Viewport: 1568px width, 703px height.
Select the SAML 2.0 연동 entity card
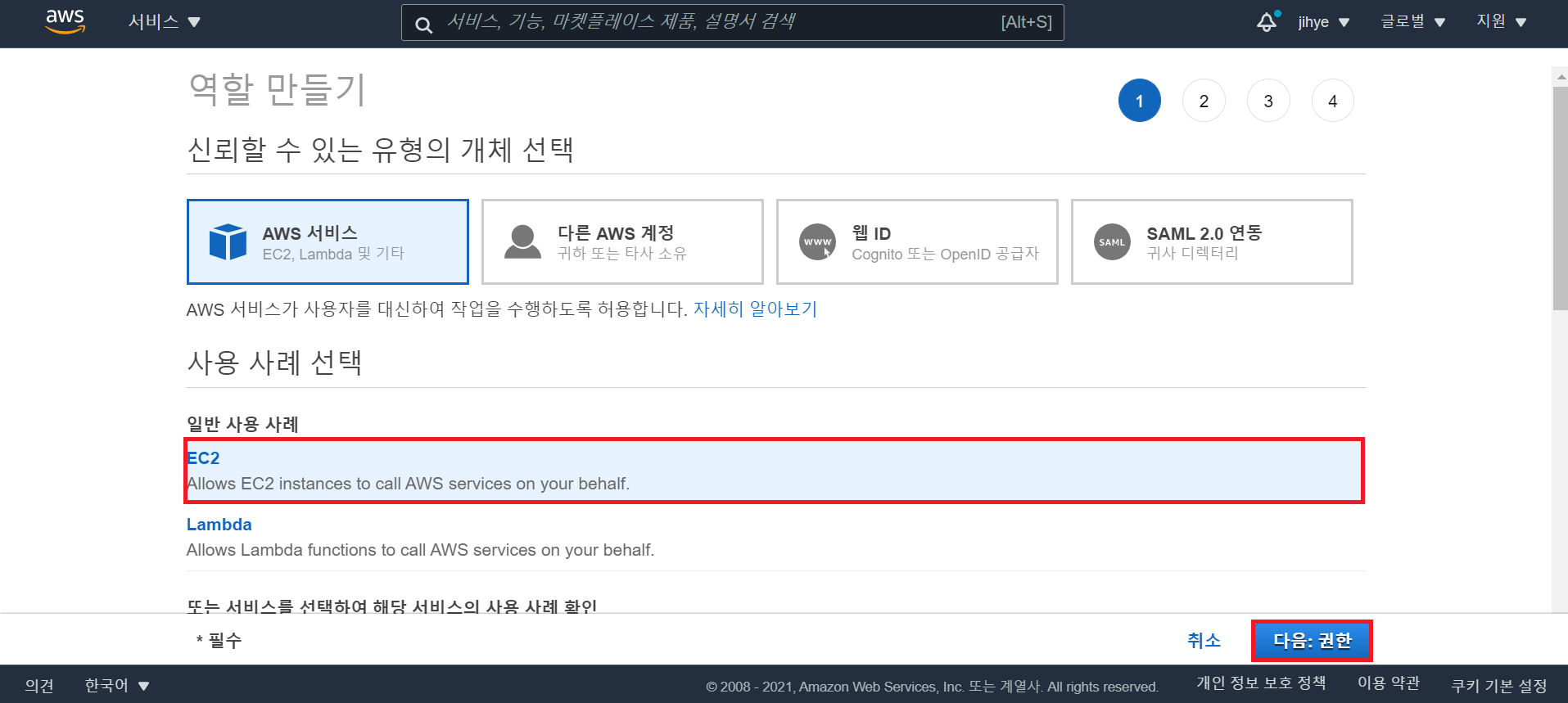coord(1212,241)
